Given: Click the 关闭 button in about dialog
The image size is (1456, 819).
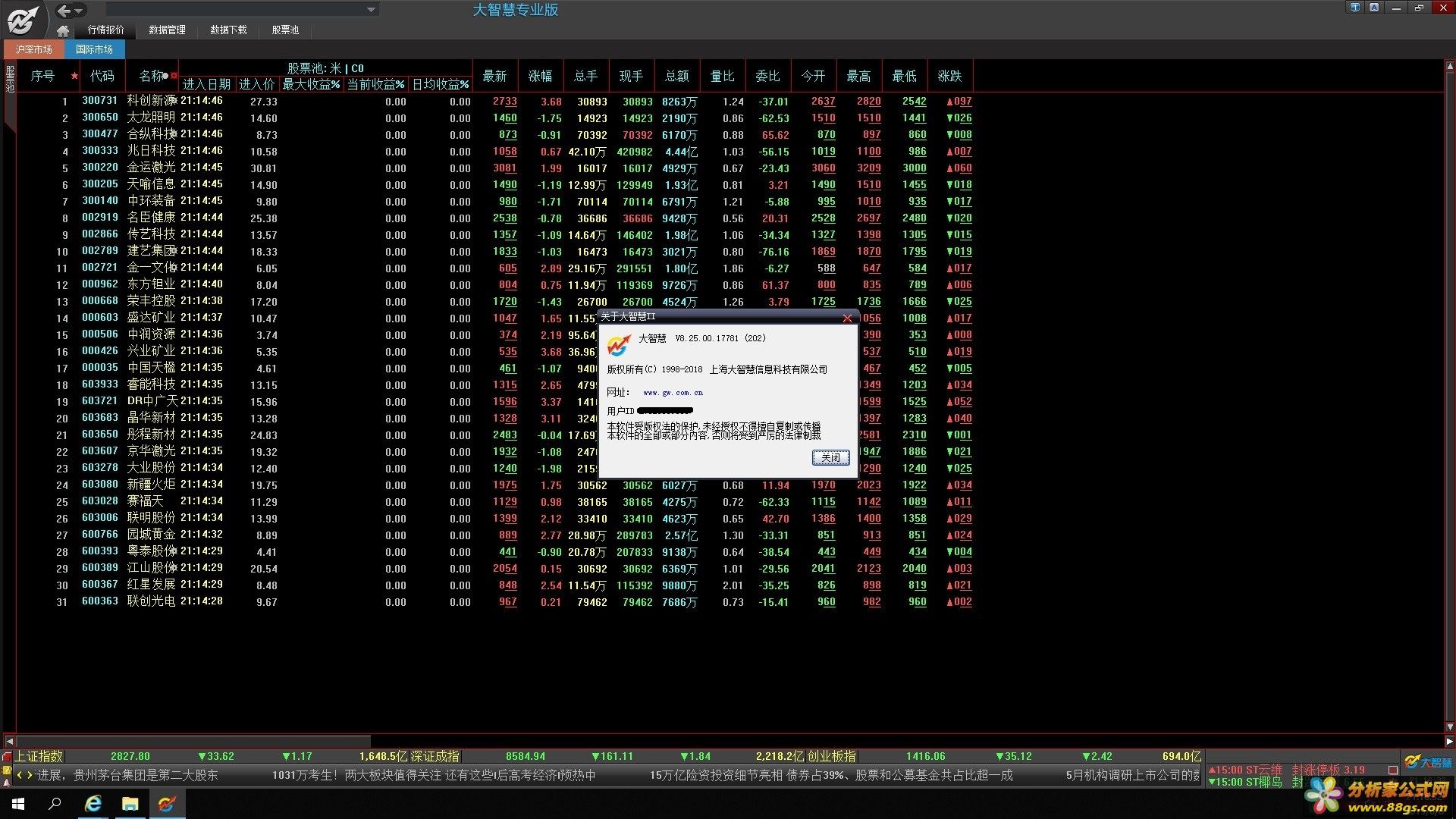Looking at the screenshot, I should click(x=830, y=457).
